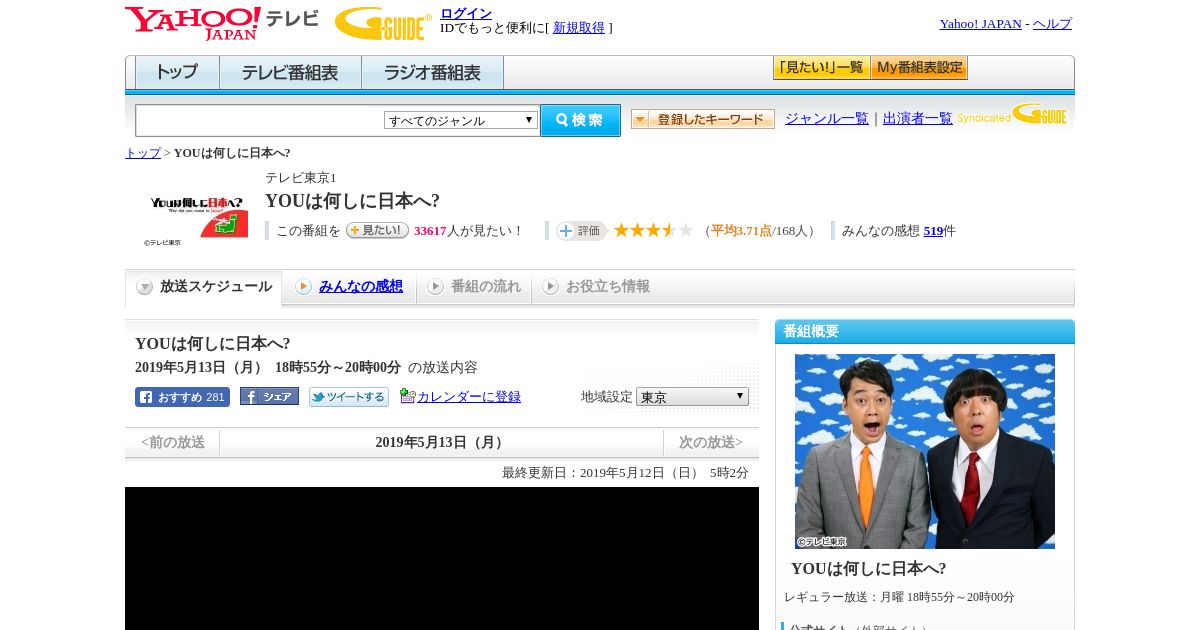
Task: Open the 出演者一覧 link
Action: click(918, 119)
